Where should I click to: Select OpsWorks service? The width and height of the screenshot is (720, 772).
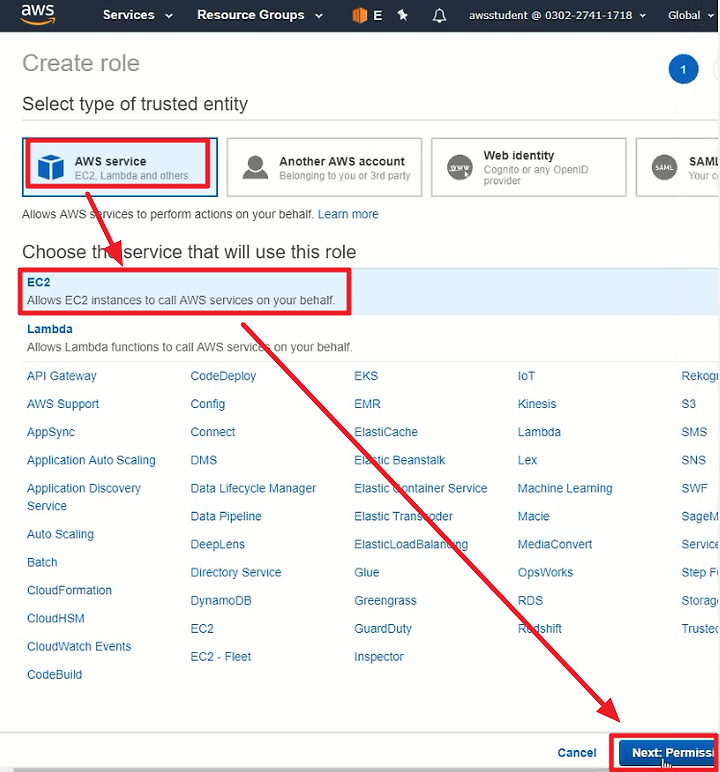[546, 573]
